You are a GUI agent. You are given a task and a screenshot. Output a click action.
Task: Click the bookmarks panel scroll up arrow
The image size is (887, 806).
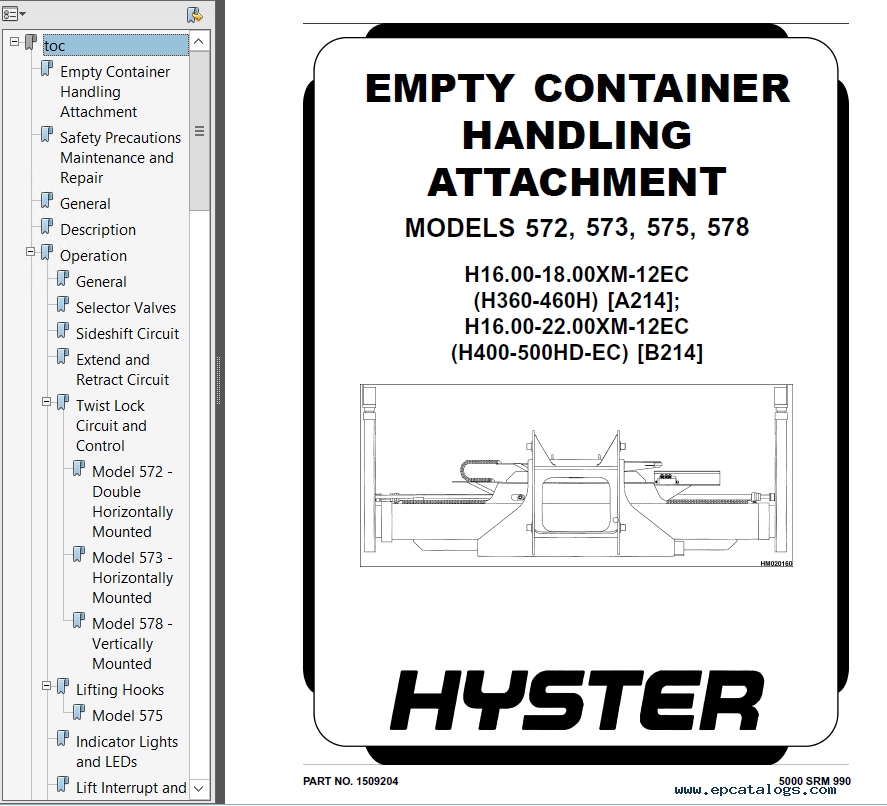[199, 41]
